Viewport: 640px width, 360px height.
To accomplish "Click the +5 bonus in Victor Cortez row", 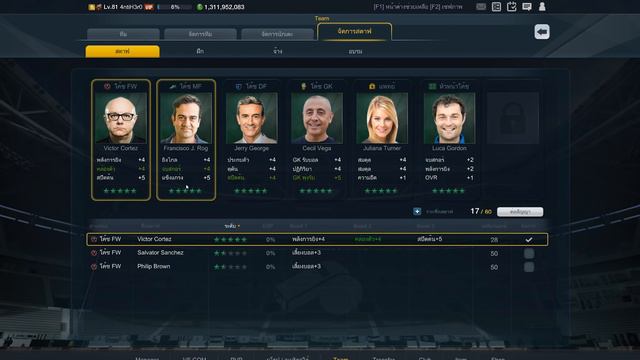I will point(429,239).
